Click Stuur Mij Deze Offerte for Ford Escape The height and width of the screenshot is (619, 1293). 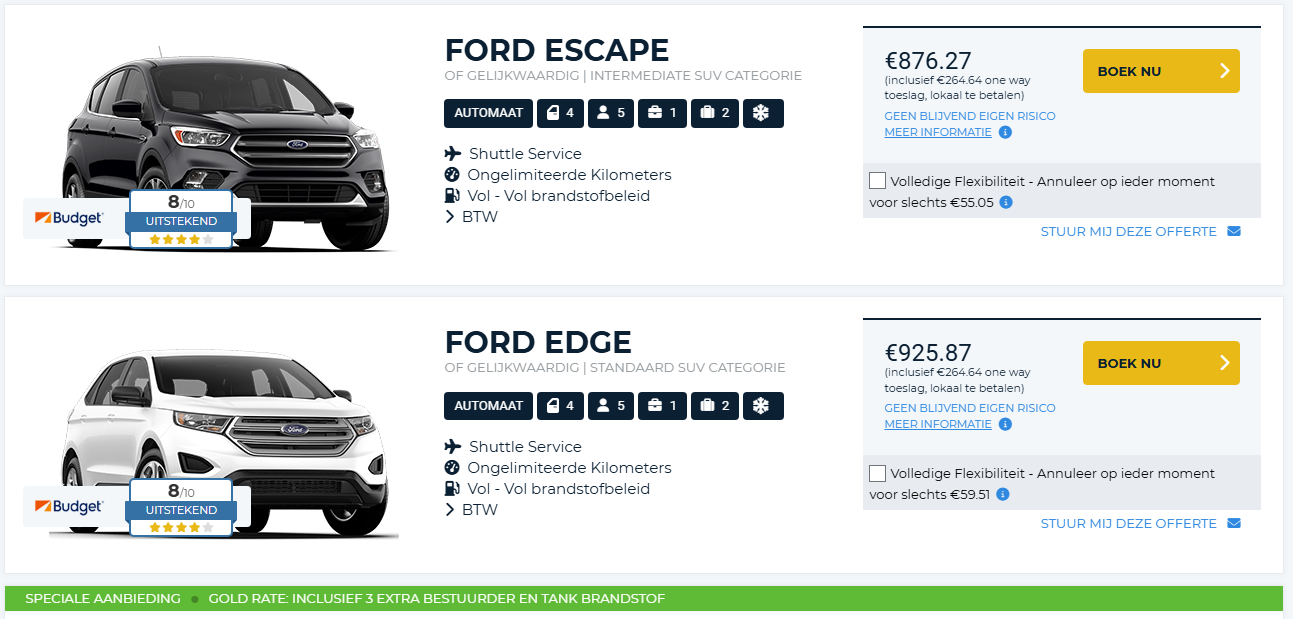pyautogui.click(x=1128, y=232)
